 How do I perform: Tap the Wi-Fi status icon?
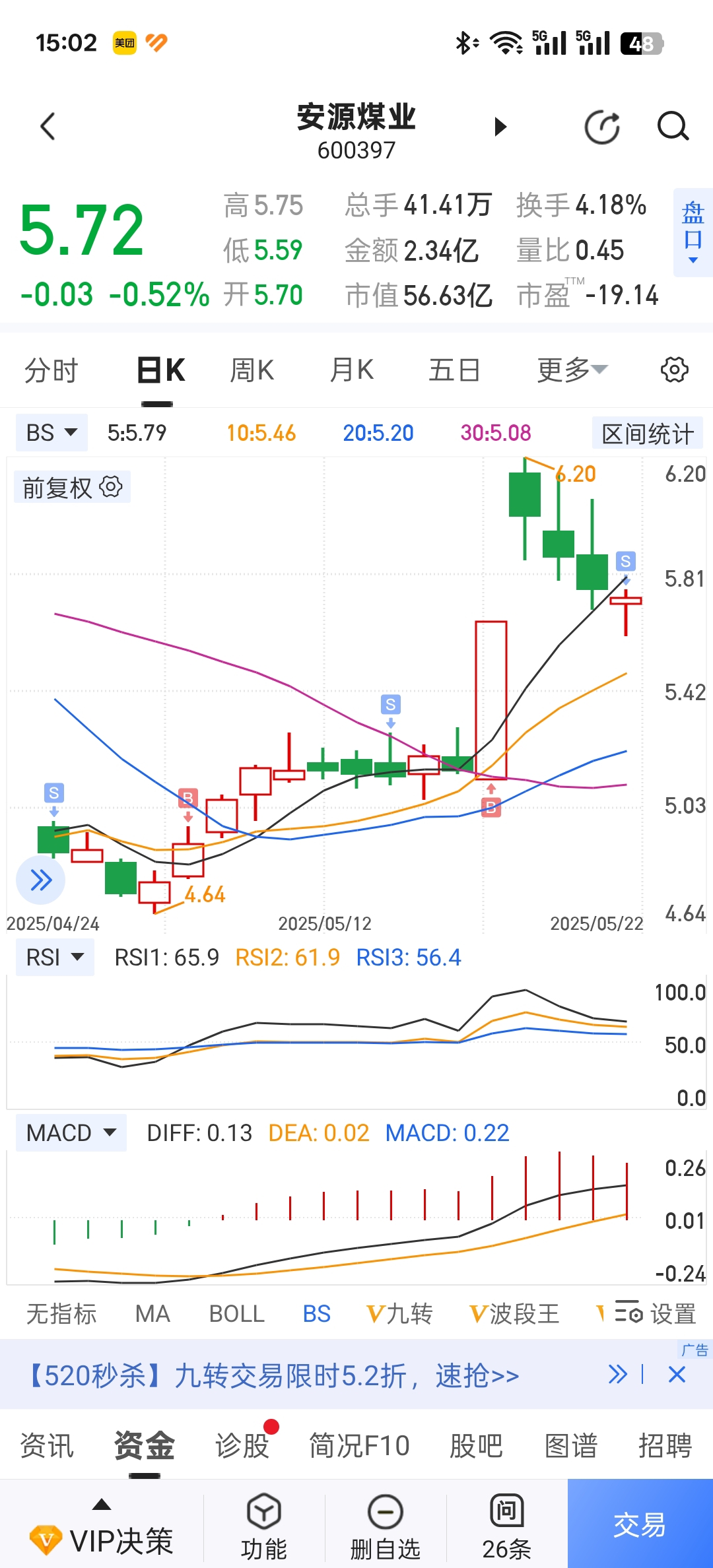point(506,43)
